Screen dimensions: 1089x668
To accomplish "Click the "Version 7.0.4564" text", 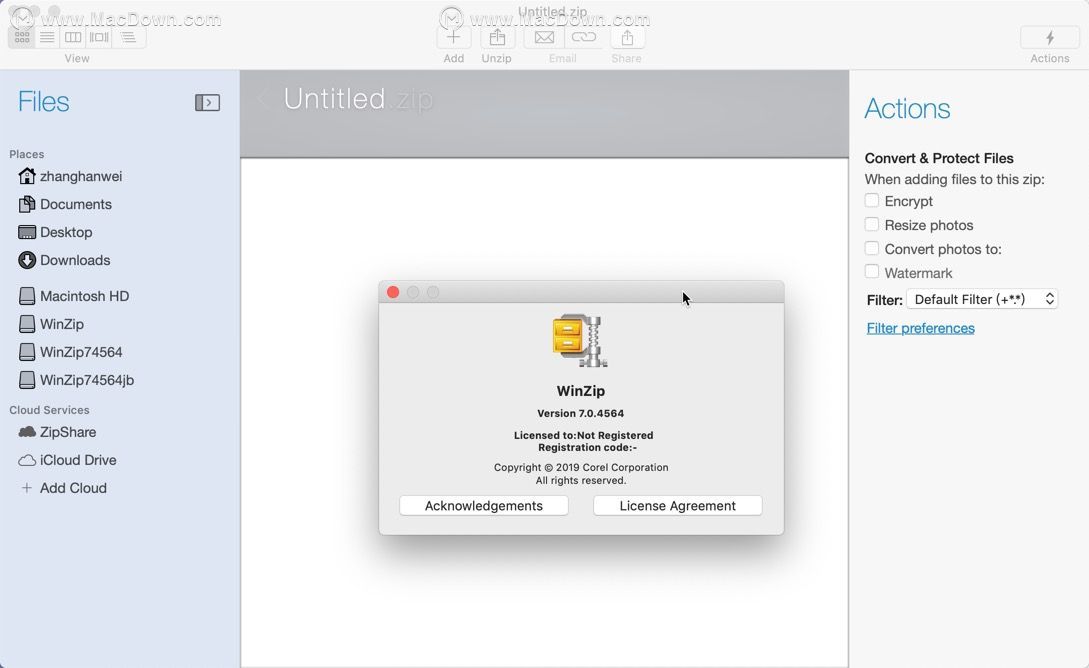I will (x=581, y=413).
